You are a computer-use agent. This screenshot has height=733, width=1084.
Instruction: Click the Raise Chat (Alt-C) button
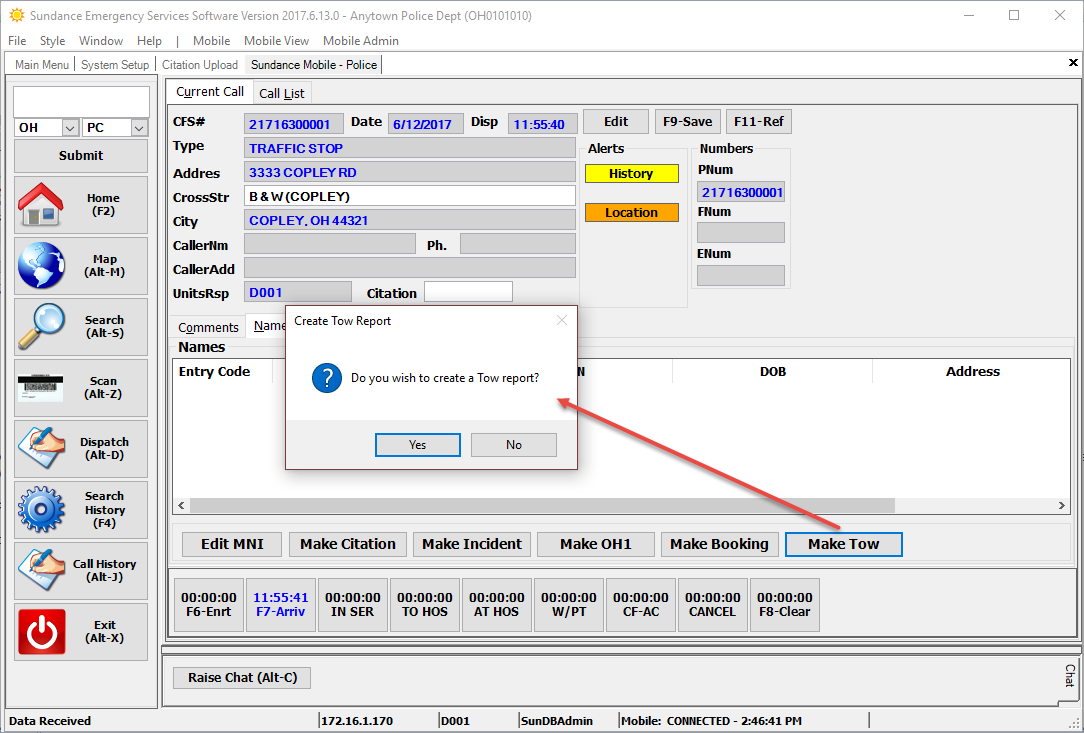pos(242,678)
